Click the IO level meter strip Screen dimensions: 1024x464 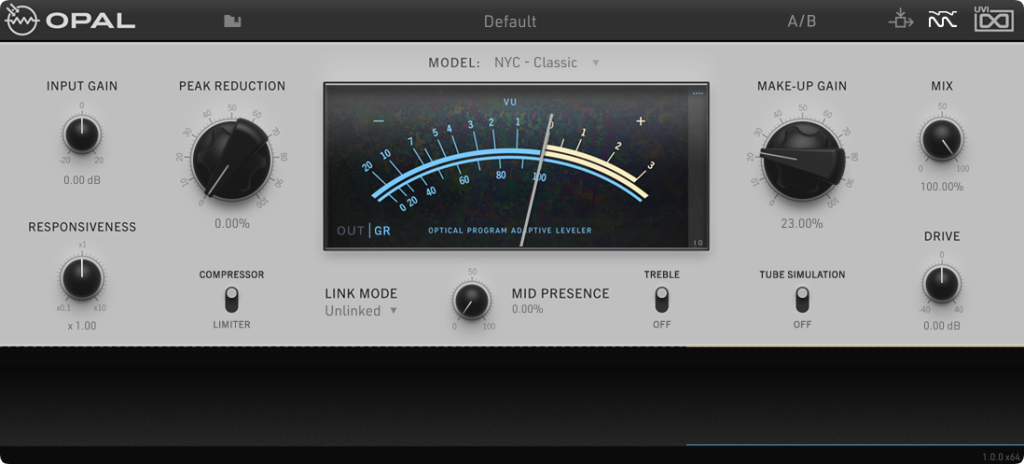pyautogui.click(x=698, y=166)
